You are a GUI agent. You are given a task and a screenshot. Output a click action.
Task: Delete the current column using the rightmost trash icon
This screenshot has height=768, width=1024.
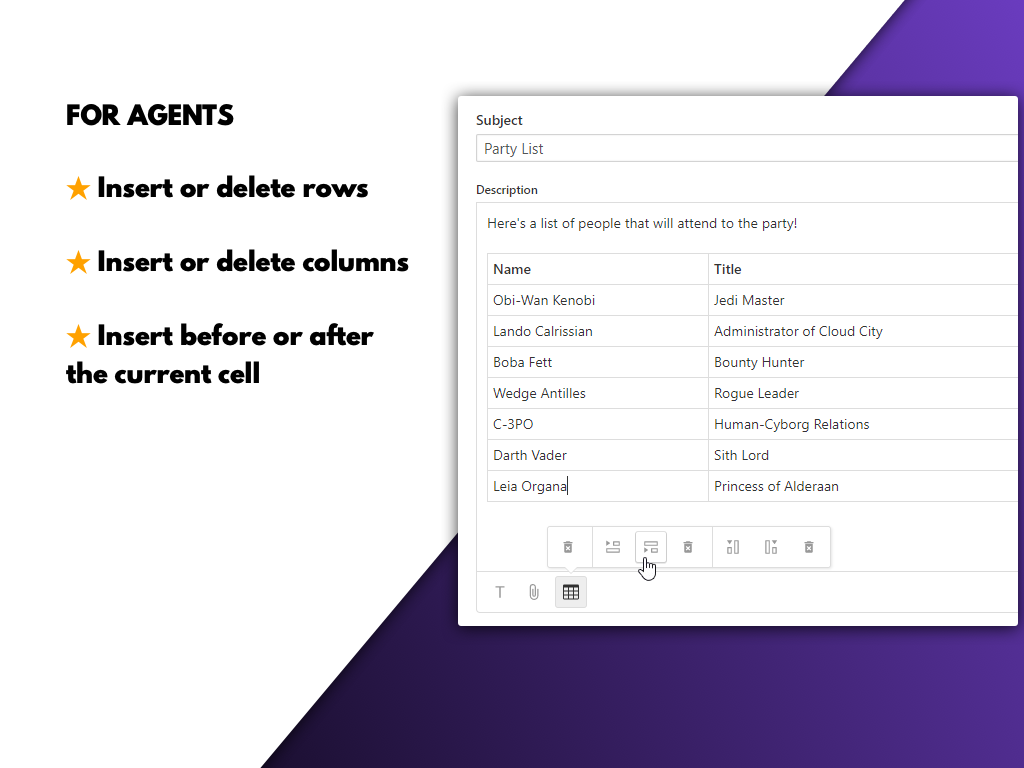coord(809,547)
